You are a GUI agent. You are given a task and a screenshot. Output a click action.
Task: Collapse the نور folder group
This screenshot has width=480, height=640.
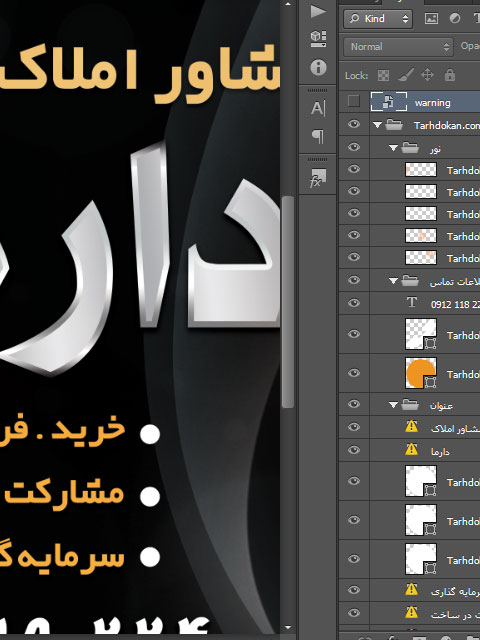tap(393, 148)
